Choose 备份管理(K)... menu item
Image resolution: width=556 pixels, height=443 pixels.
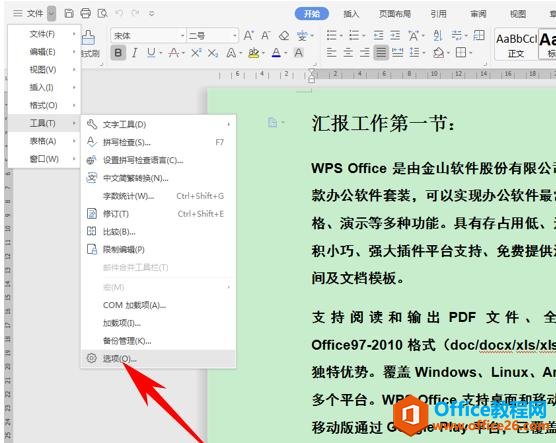(x=159, y=341)
